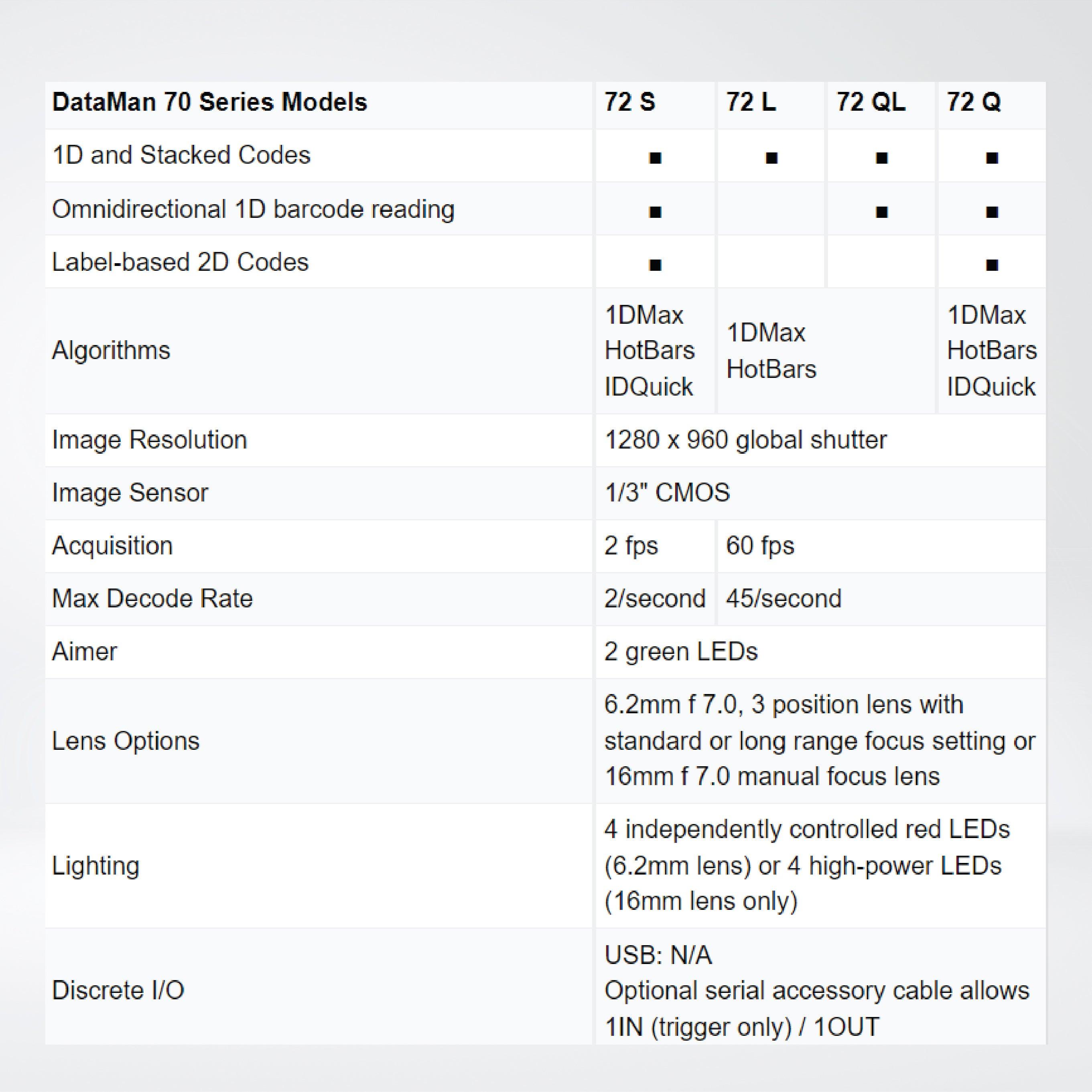The width and height of the screenshot is (1092, 1092).
Task: Click the 72 L square in 1D and Stacked Codes row
Action: (x=771, y=158)
